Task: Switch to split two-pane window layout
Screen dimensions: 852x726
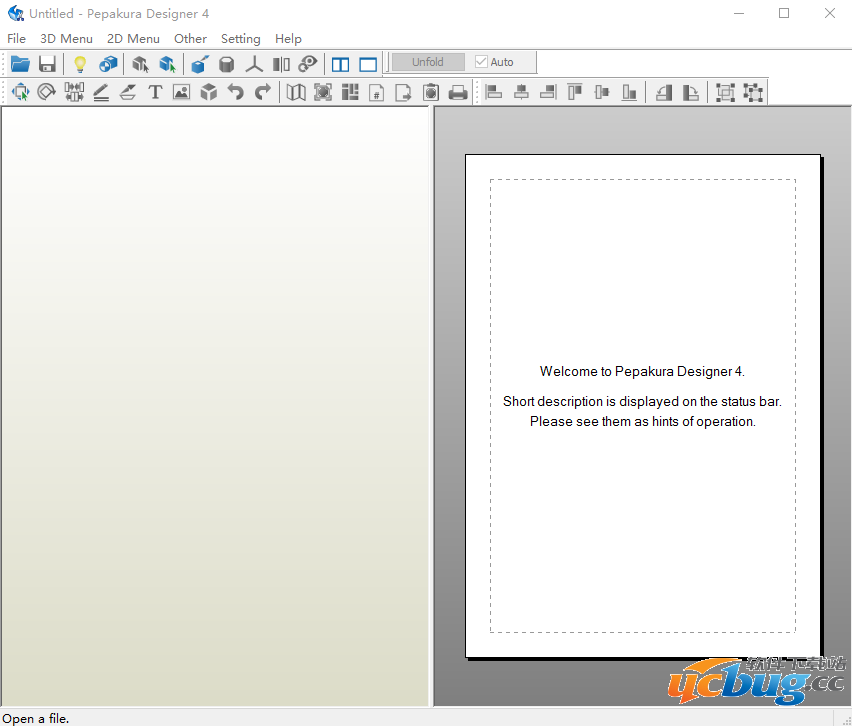Action: 341,64
